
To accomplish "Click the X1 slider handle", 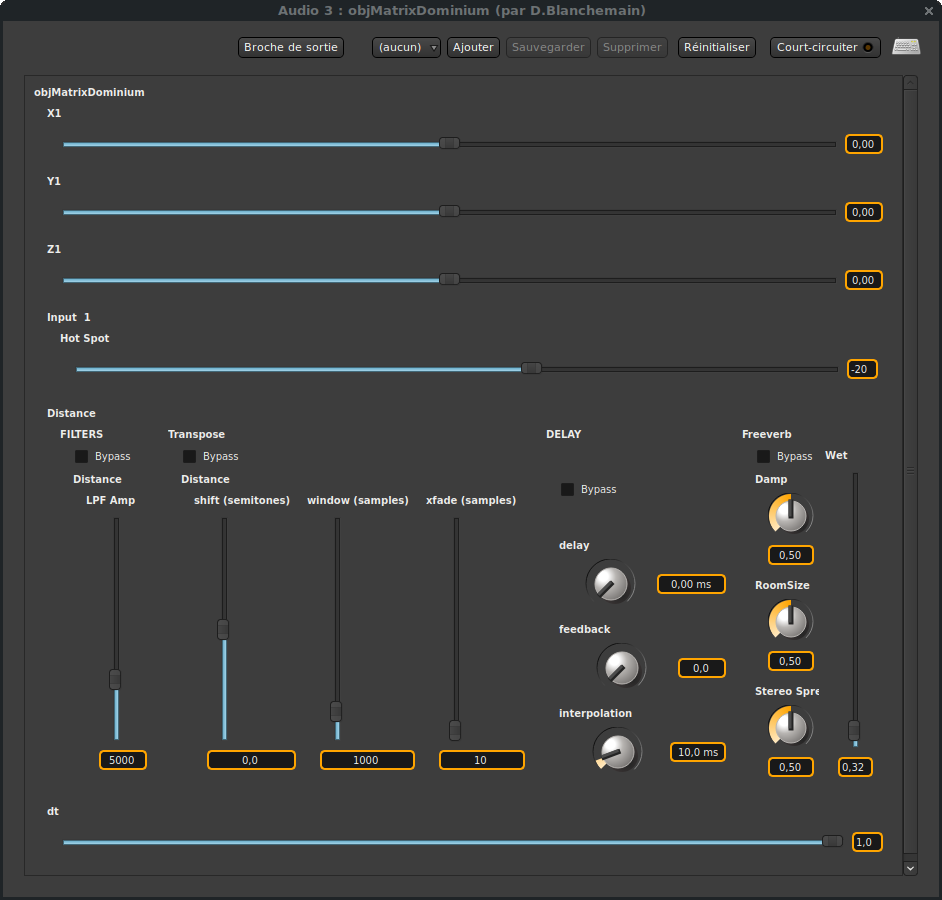I will point(450,144).
